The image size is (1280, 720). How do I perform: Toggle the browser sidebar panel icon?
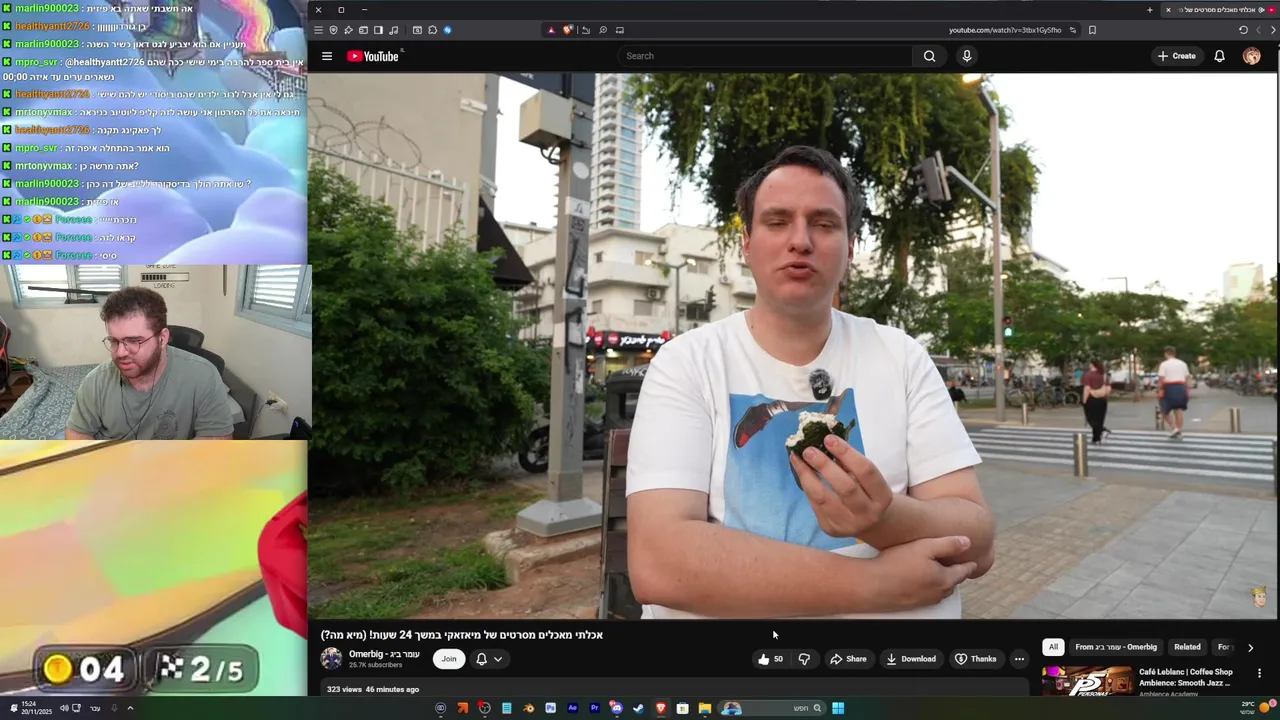click(x=378, y=30)
